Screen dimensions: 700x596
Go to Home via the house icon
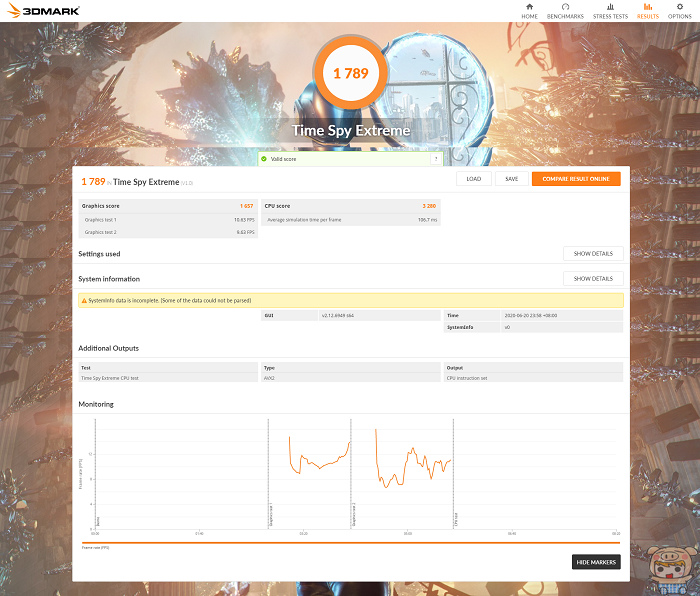529,7
